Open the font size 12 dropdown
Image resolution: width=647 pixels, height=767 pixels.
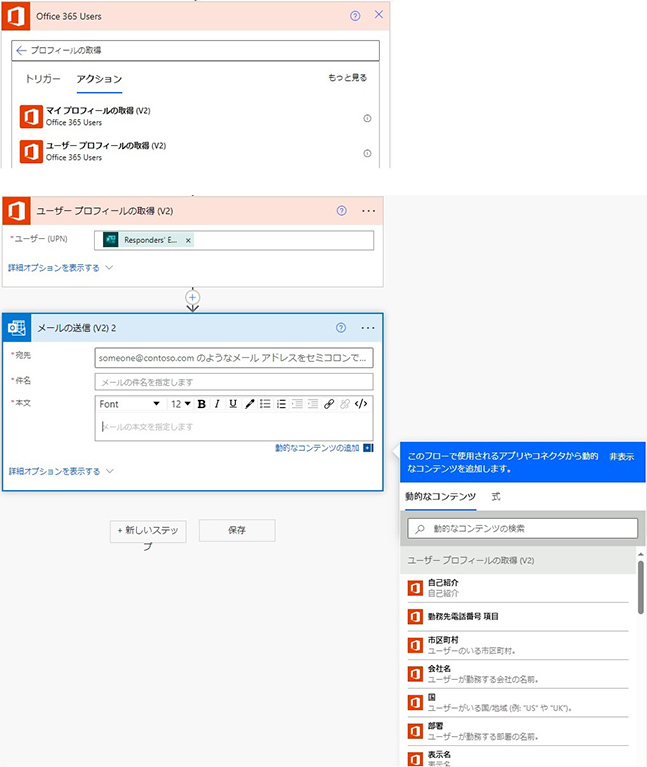coord(180,404)
